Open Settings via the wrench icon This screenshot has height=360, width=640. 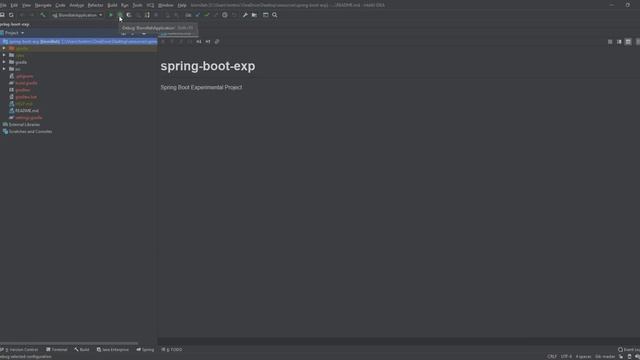[245, 15]
